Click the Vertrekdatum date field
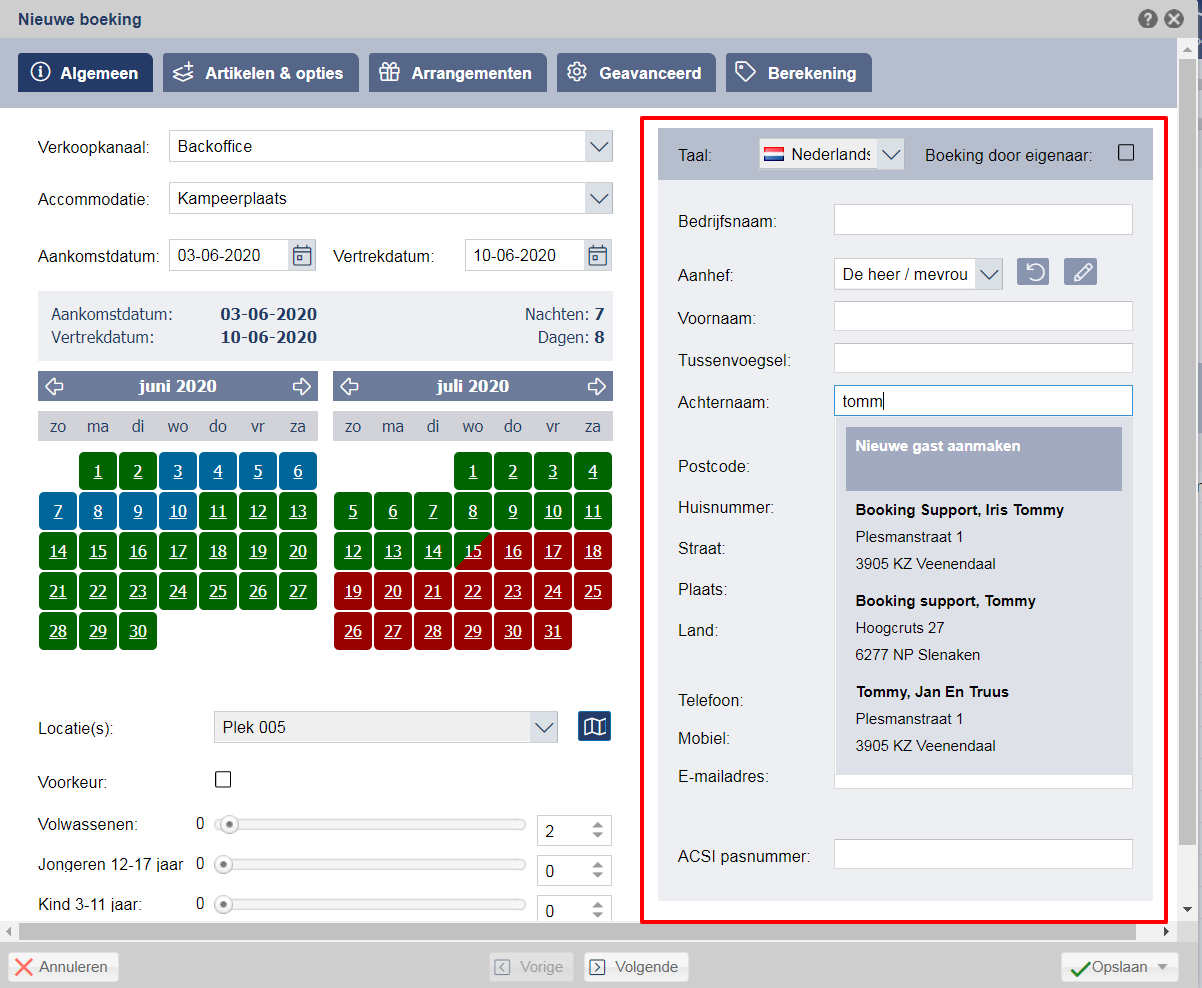This screenshot has height=988, width=1202. click(x=526, y=255)
